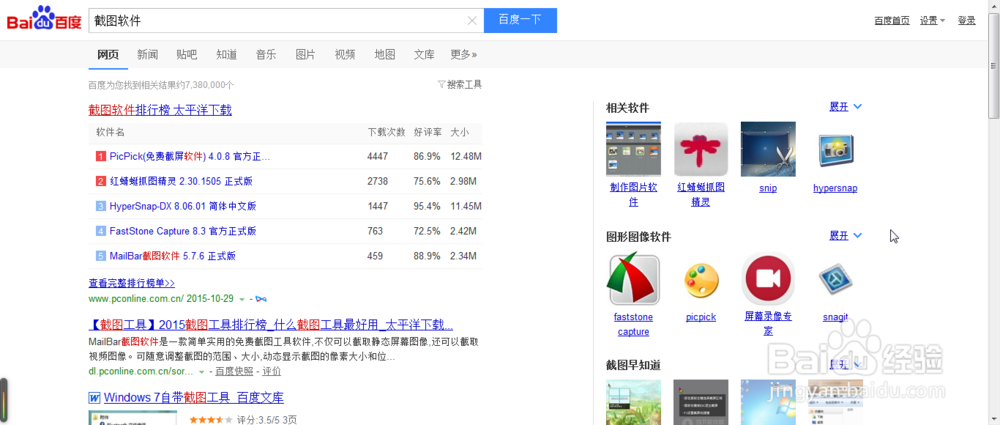Switch to 音乐 tab
This screenshot has height=425, width=1000.
click(266, 54)
